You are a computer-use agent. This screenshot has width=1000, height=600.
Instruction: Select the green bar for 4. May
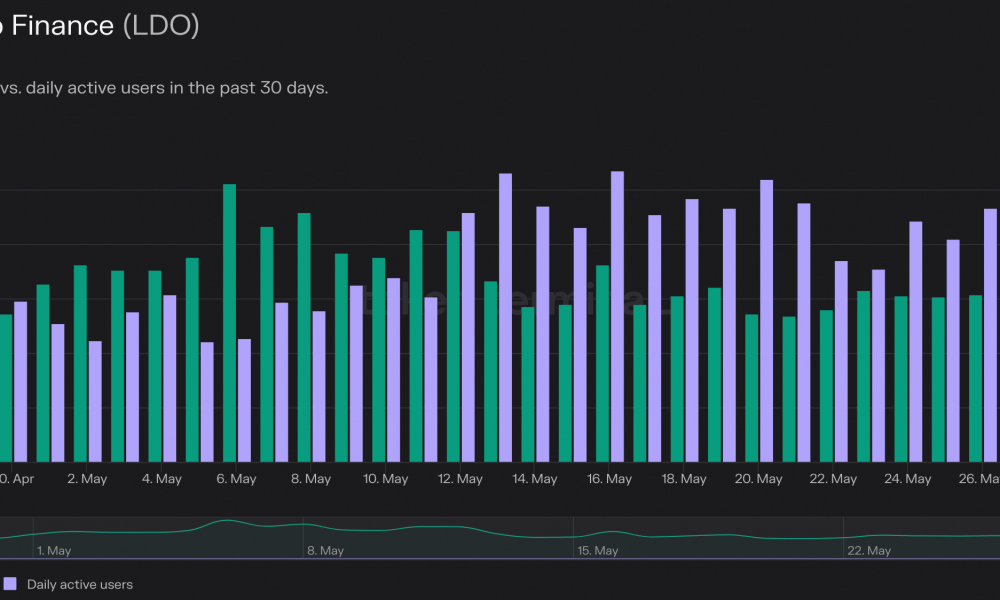155,367
